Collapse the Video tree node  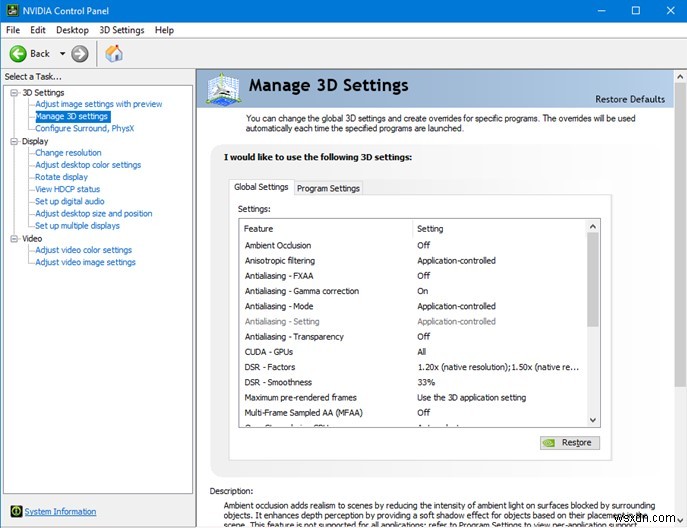[x=14, y=239]
